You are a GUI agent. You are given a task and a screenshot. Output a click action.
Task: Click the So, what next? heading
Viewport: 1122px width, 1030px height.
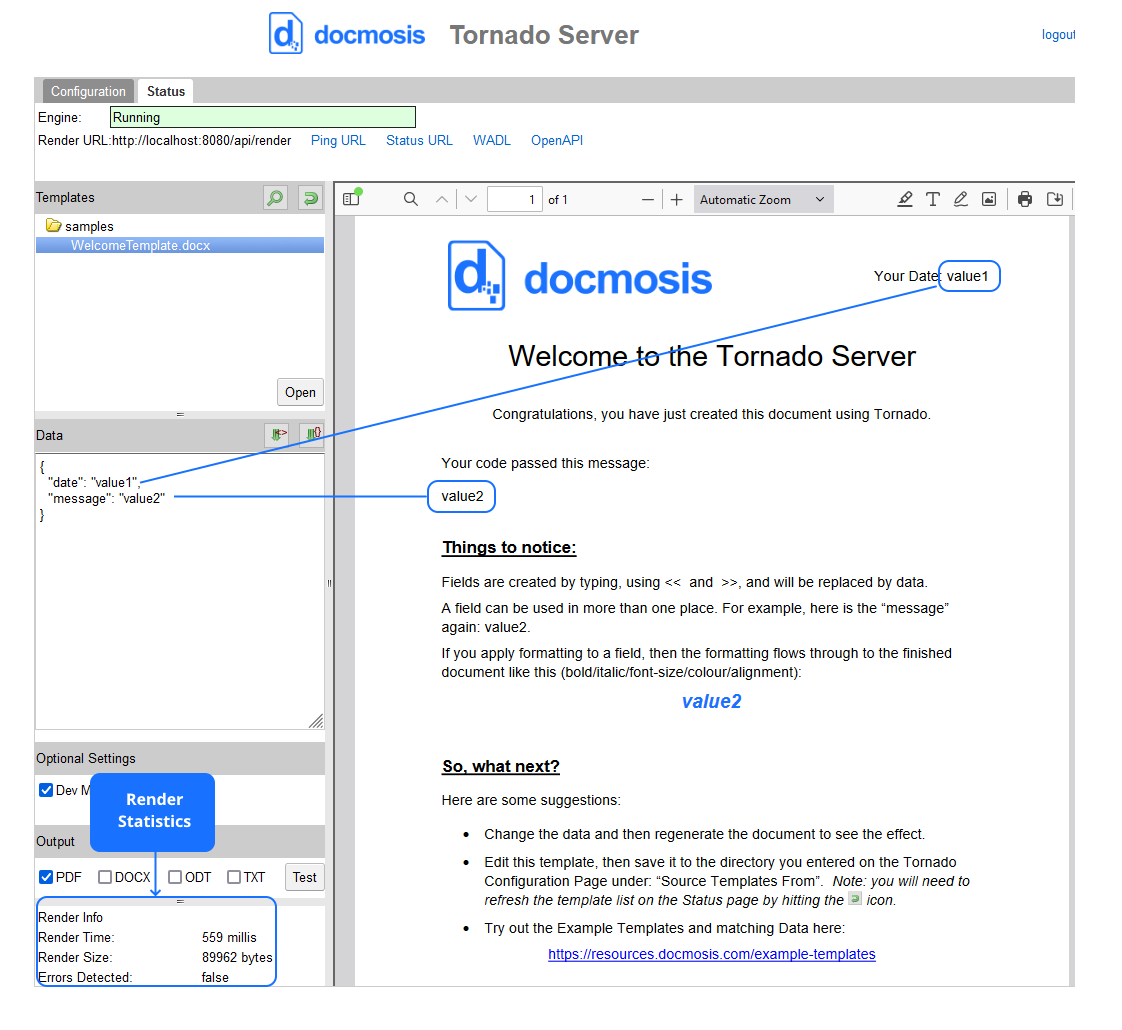coord(500,767)
